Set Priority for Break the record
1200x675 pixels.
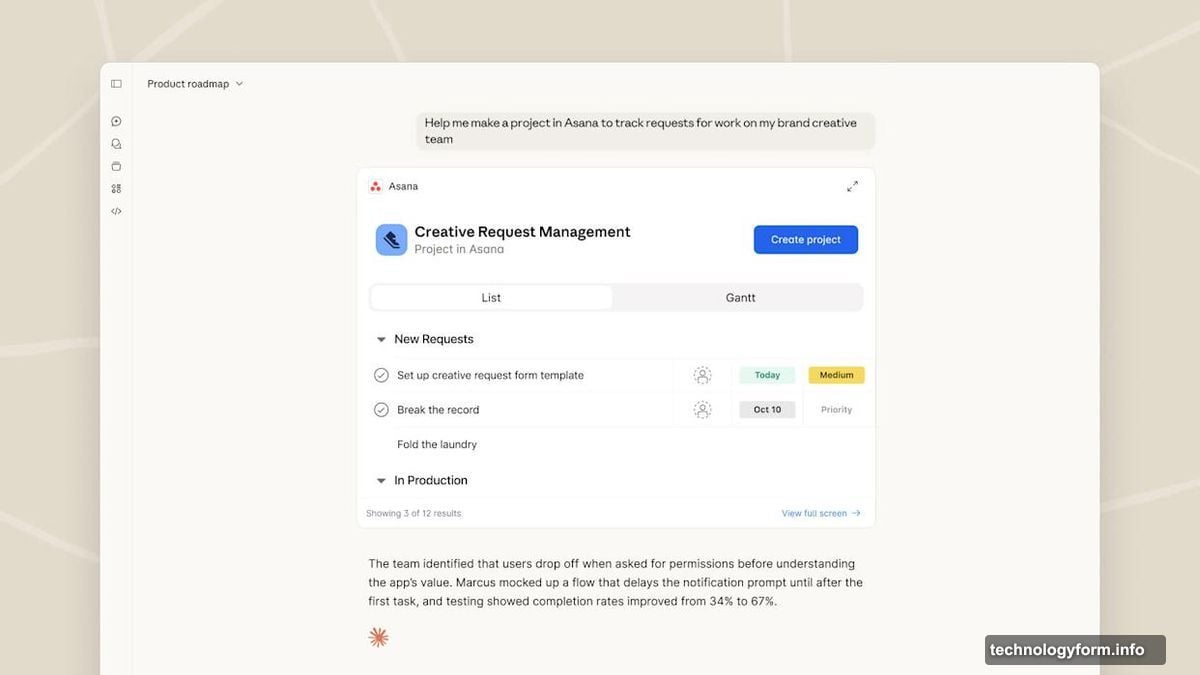pyautogui.click(x=836, y=409)
